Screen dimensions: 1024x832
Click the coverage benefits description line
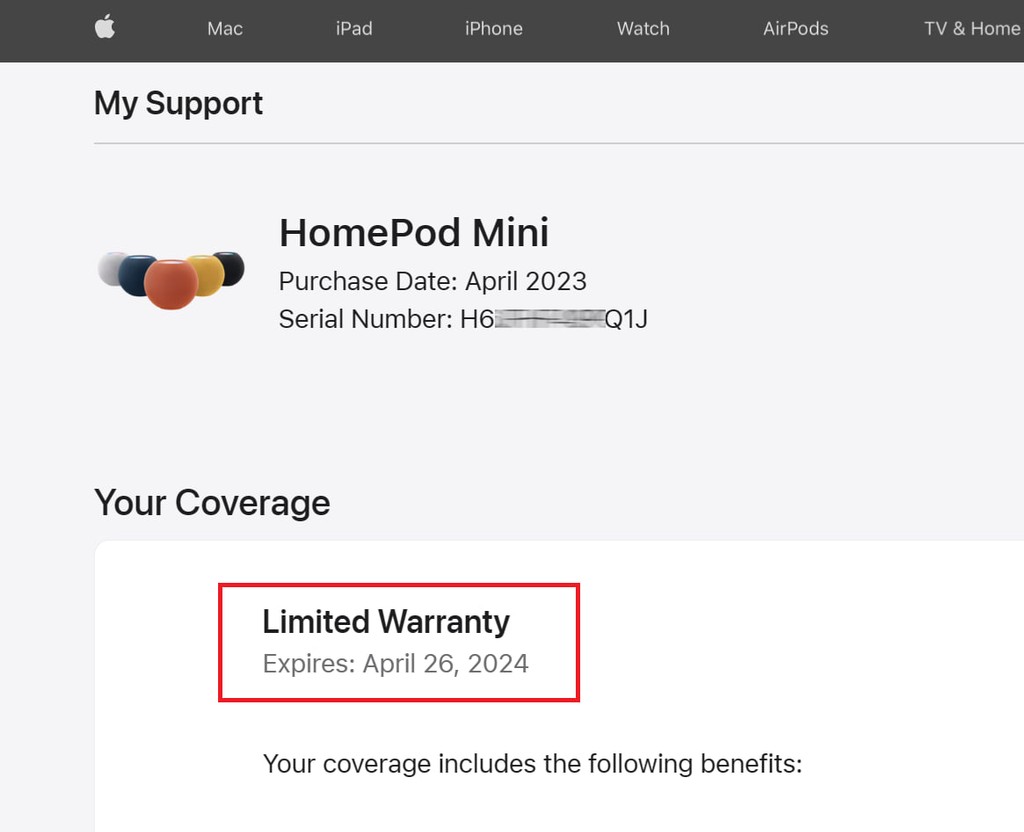tap(532, 765)
